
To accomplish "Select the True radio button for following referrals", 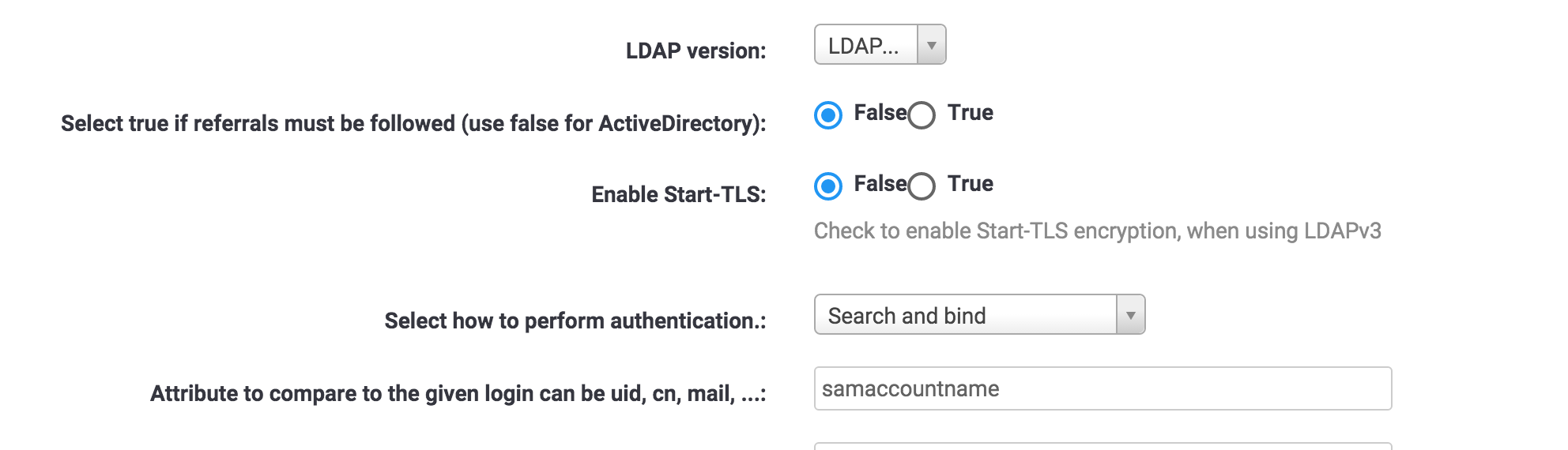I will pos(922,115).
